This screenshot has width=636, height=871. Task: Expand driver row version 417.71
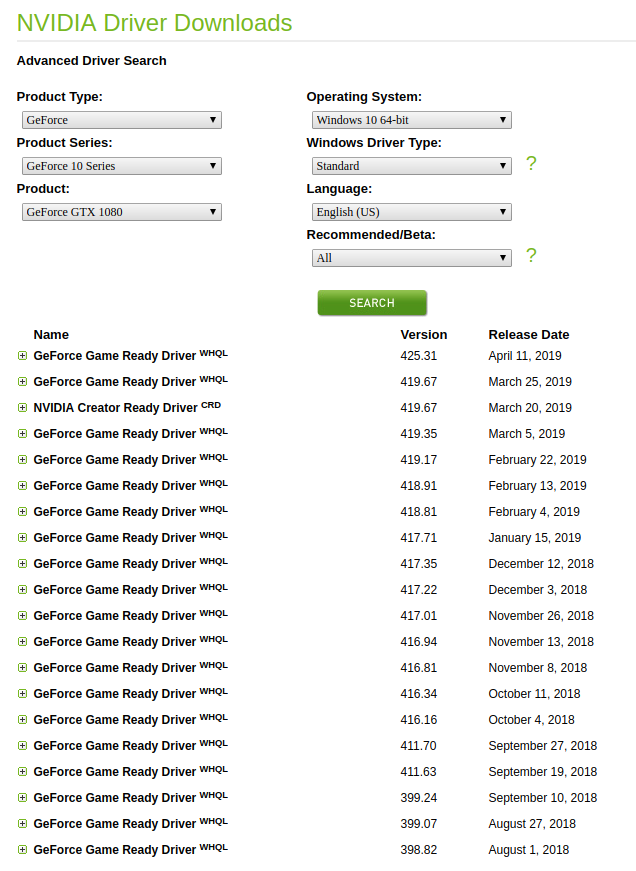pyautogui.click(x=22, y=538)
